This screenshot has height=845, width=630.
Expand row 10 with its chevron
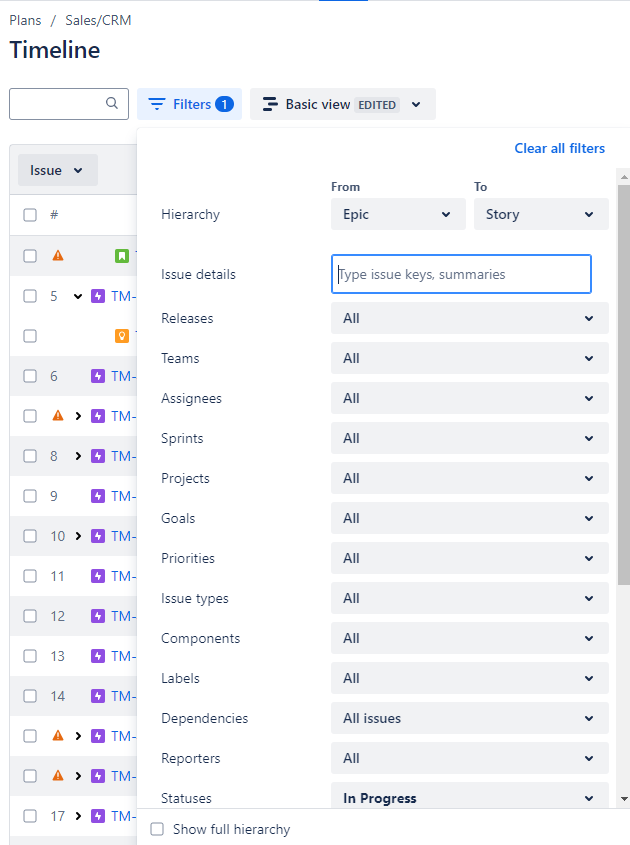(x=78, y=536)
